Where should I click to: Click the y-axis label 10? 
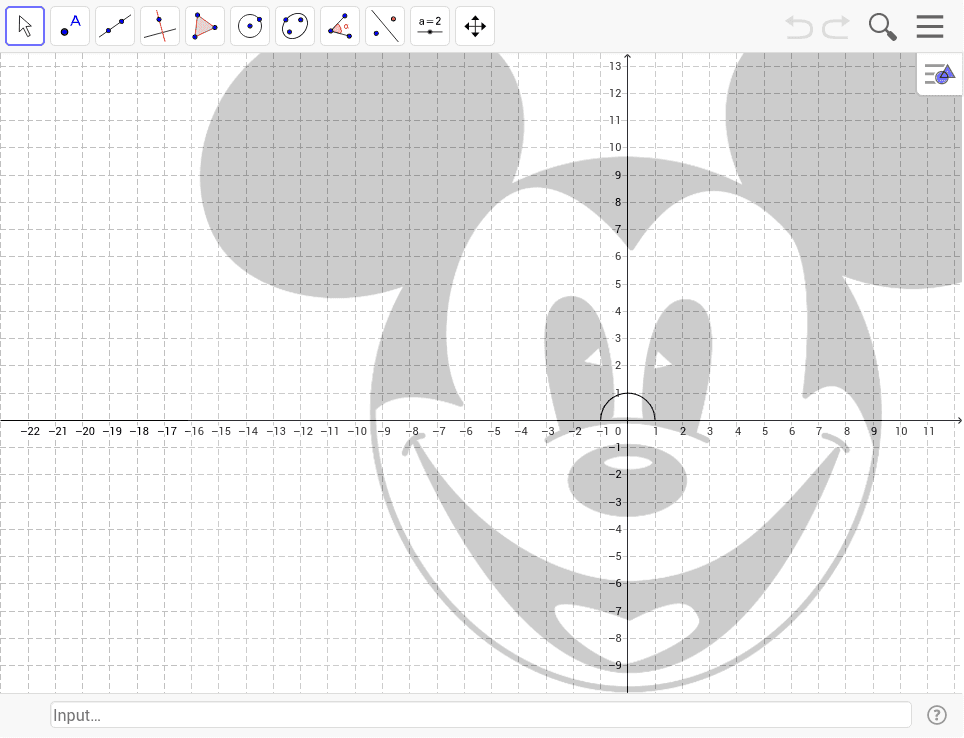tap(615, 148)
